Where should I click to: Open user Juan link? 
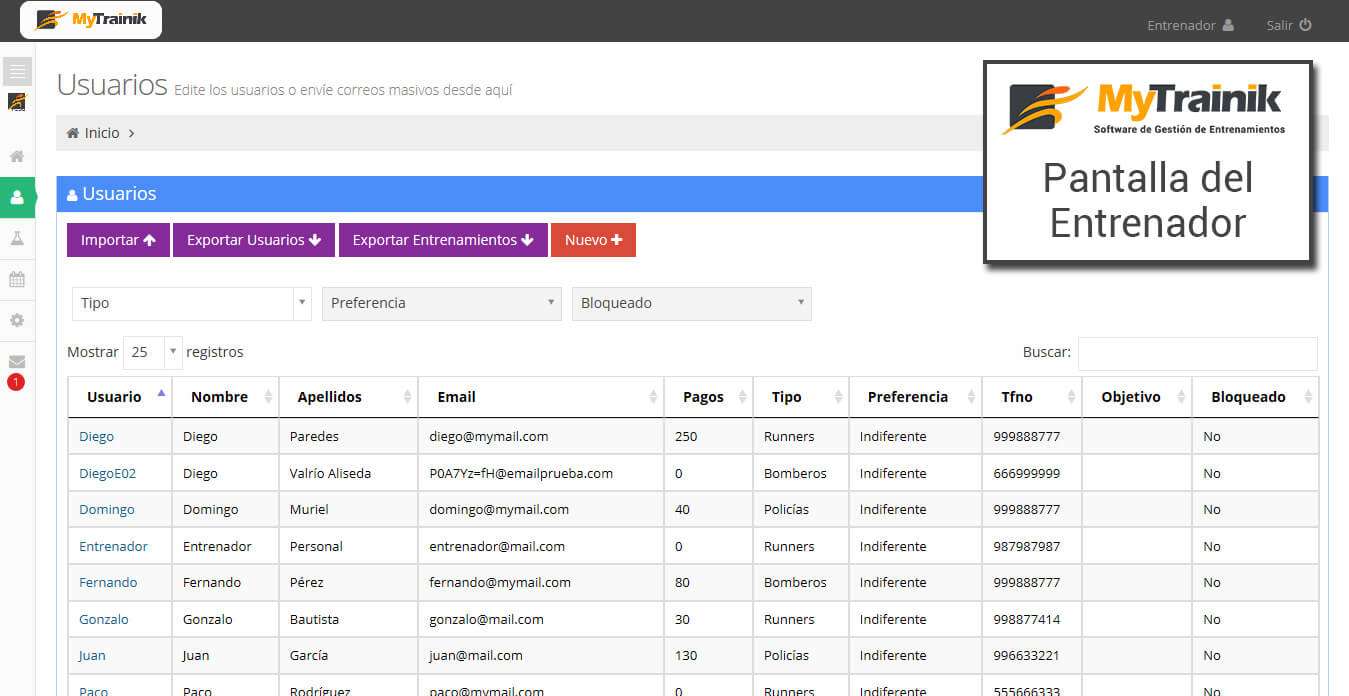(92, 656)
